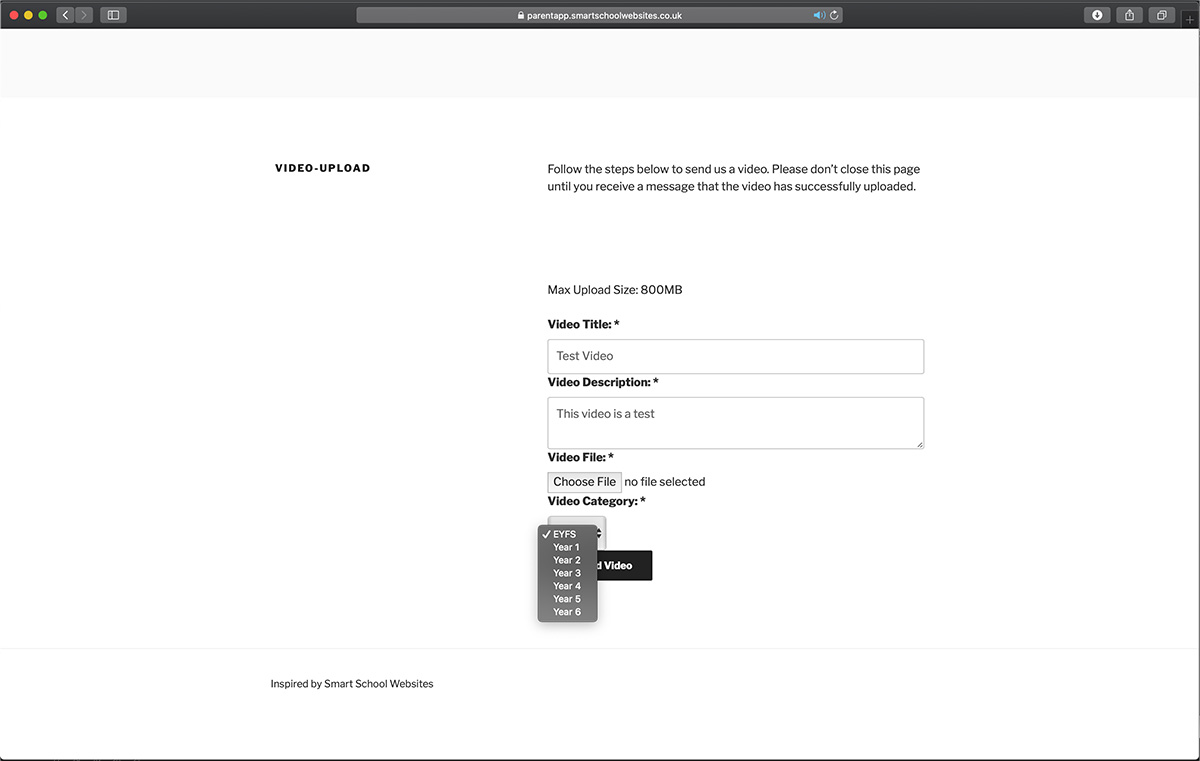Pick Year 6 from the list
This screenshot has height=761, width=1200.
566,612
